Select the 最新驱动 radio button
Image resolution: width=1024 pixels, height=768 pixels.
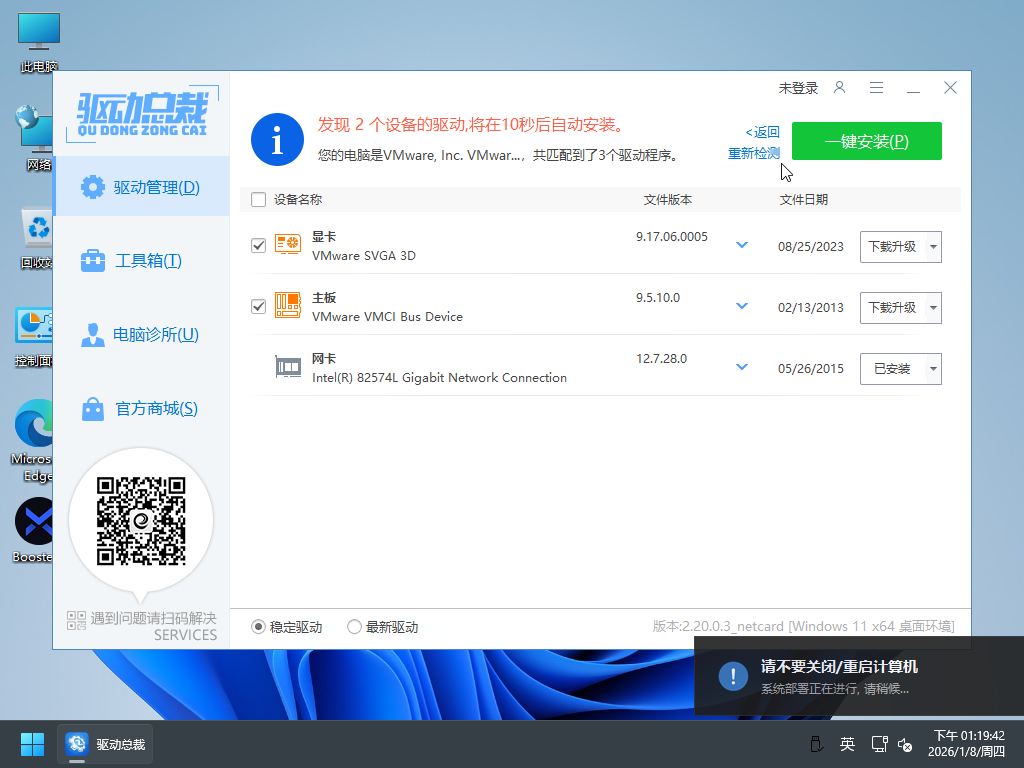[354, 627]
